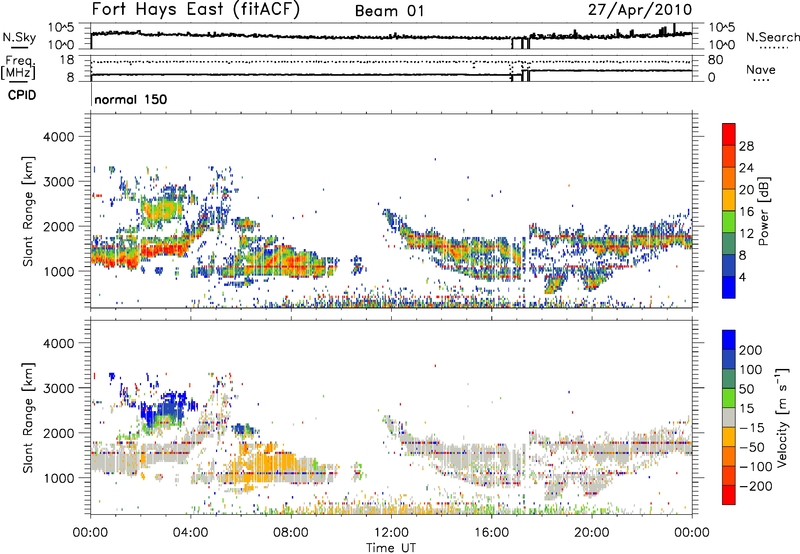
Task: Click the '3000' tick of the power panel
Action: point(59,182)
